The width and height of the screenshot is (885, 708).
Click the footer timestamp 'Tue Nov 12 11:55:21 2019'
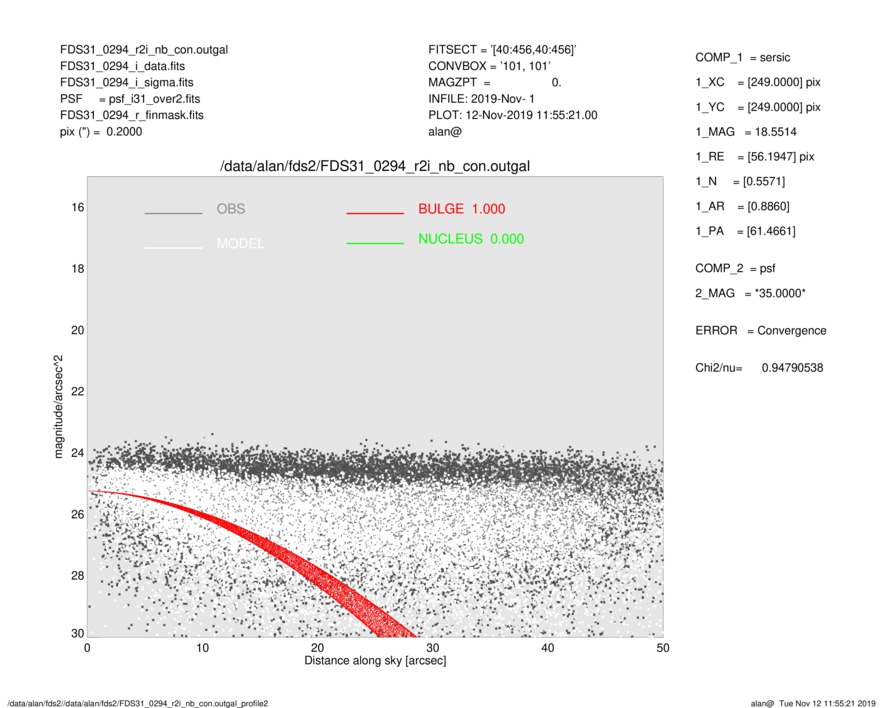click(x=827, y=703)
